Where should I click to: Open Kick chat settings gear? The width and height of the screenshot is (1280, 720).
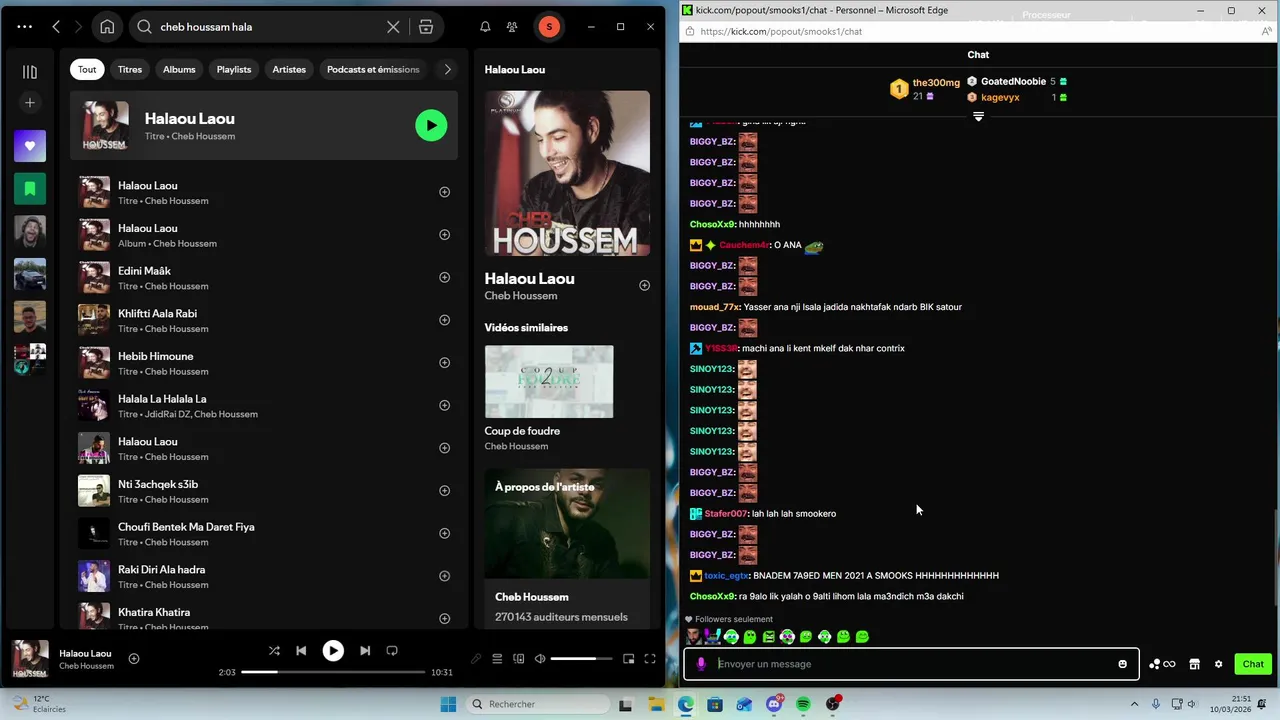tap(1218, 664)
